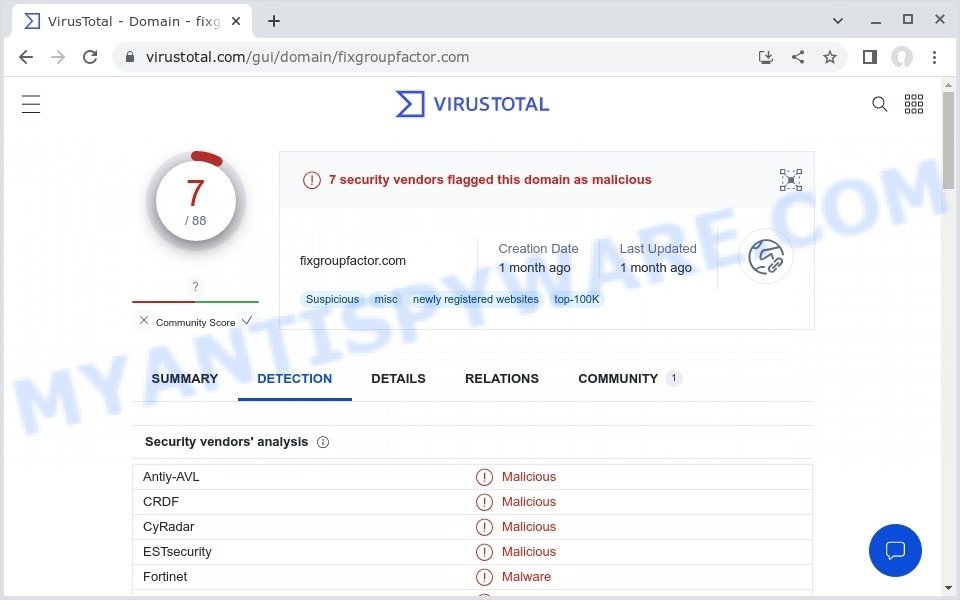Click info icon beside Security vendors' analysis
Screen dimensions: 960x600
[x=323, y=442]
